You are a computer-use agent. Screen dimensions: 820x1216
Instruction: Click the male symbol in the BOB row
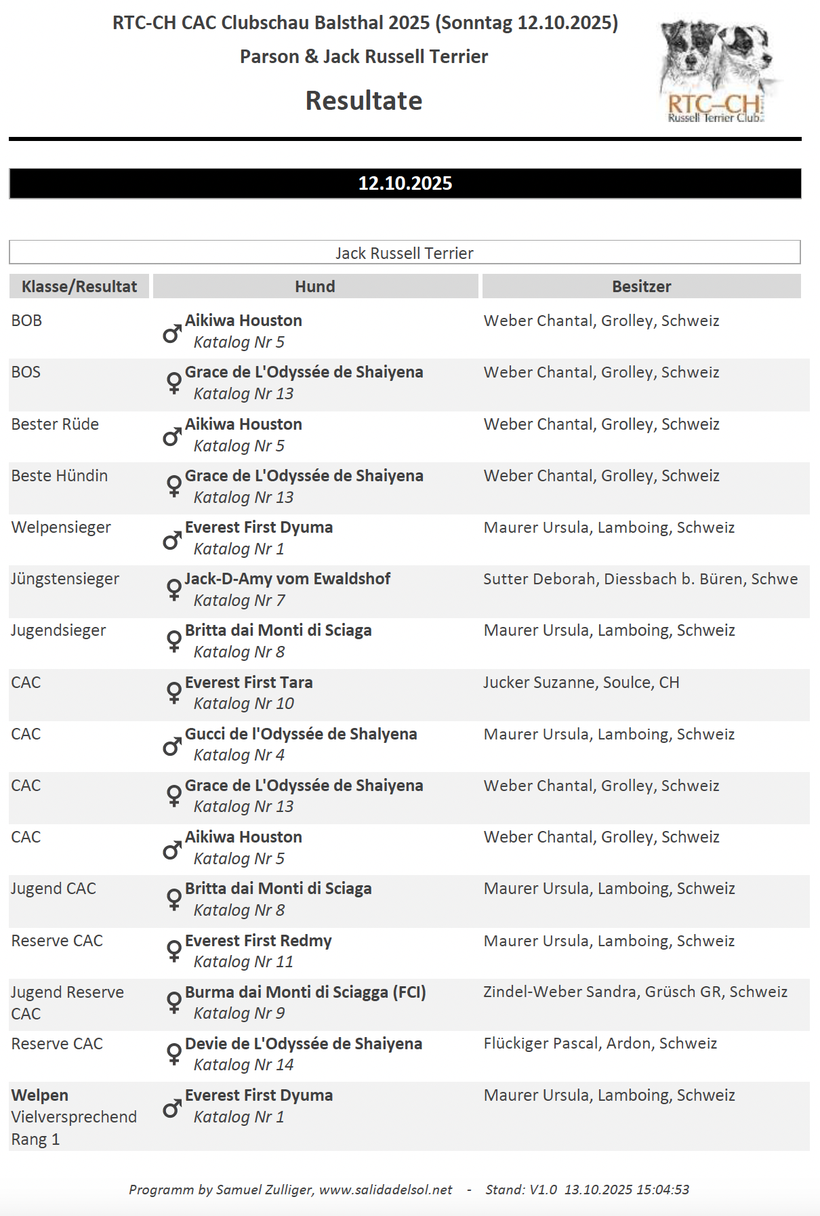[x=172, y=332]
